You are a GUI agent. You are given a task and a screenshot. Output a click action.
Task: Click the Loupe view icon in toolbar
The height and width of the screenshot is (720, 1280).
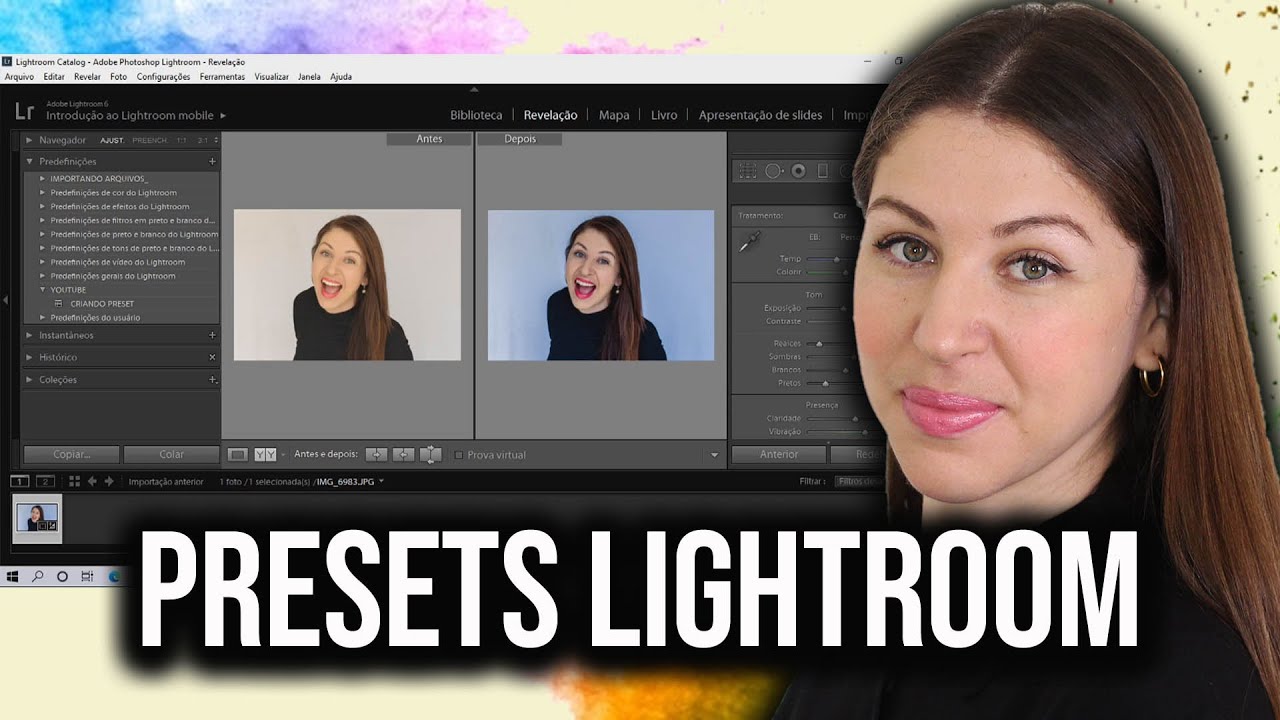(238, 454)
